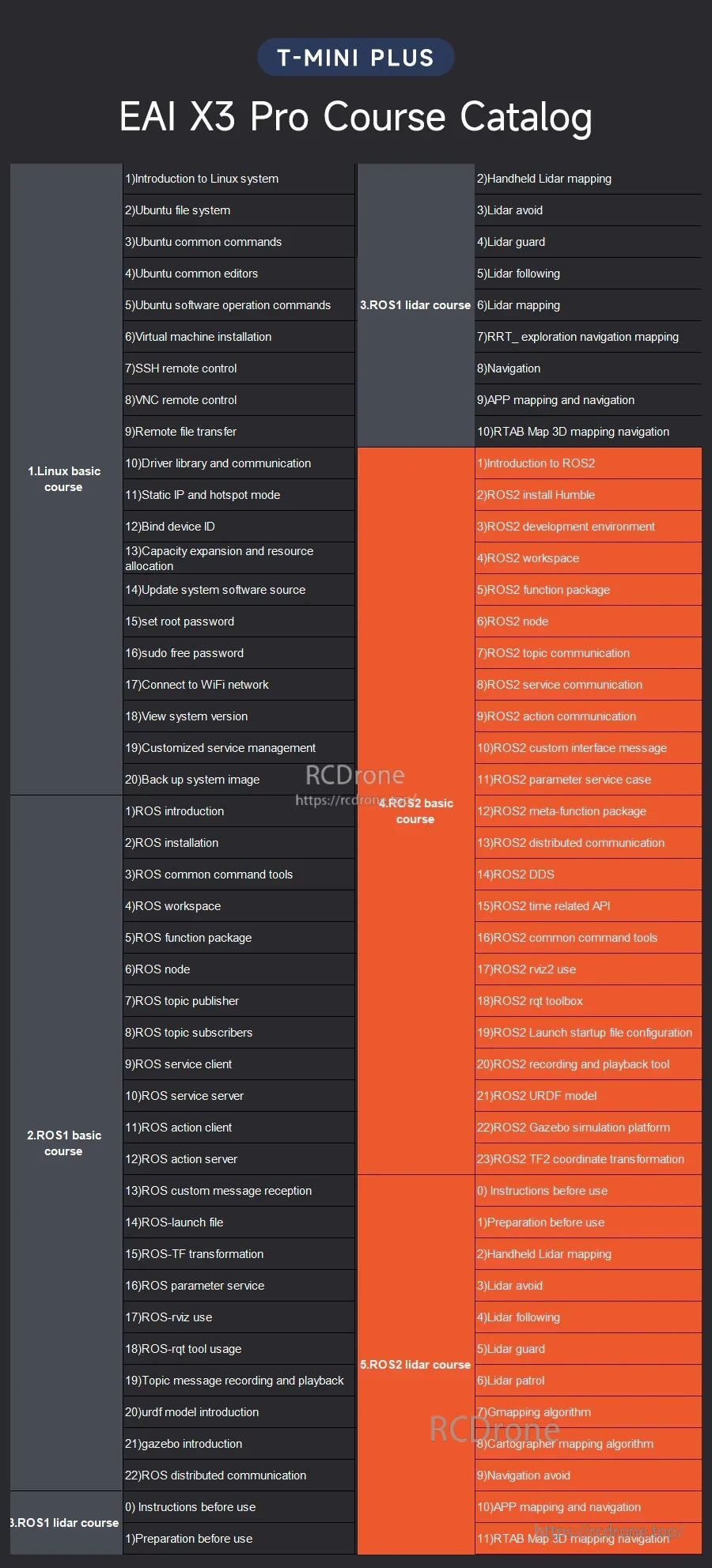The height and width of the screenshot is (1568, 712).
Task: Select ROS2 install Humble entry
Action: [x=589, y=495]
